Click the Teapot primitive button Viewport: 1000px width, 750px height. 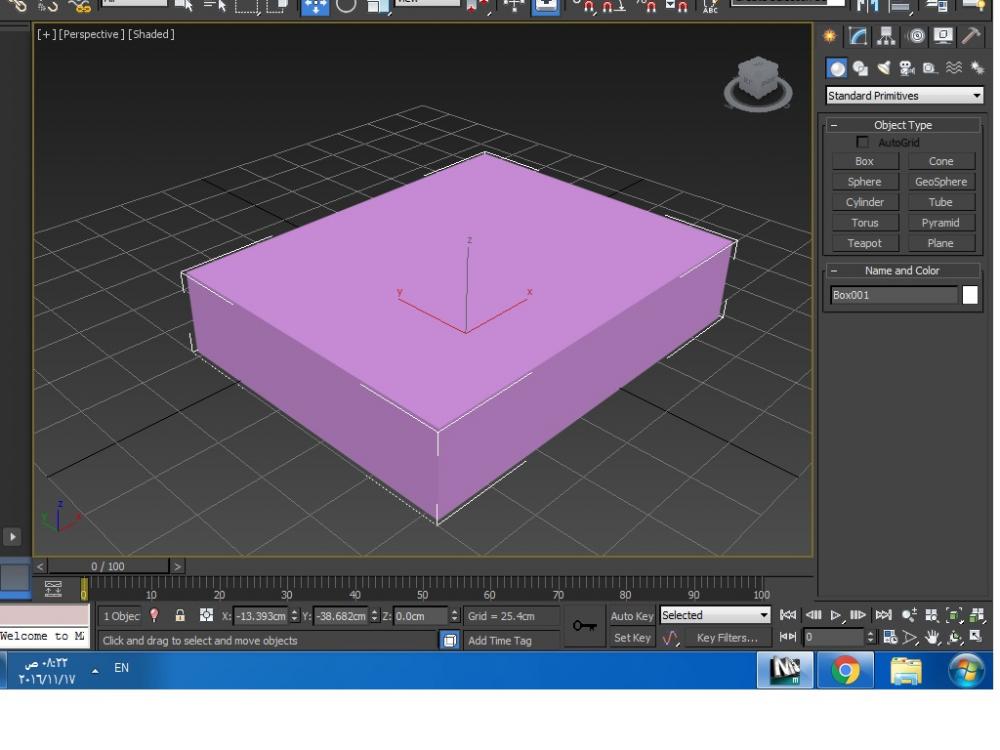click(x=864, y=243)
